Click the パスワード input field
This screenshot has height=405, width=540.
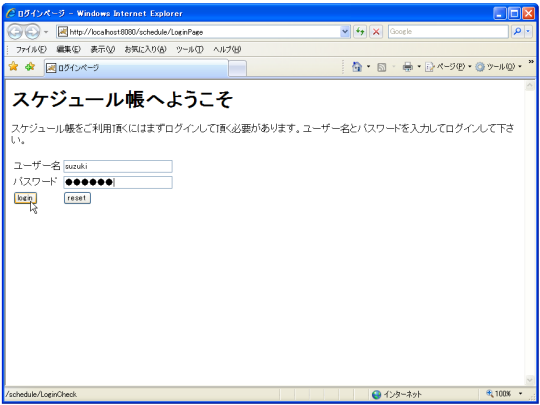(118, 183)
